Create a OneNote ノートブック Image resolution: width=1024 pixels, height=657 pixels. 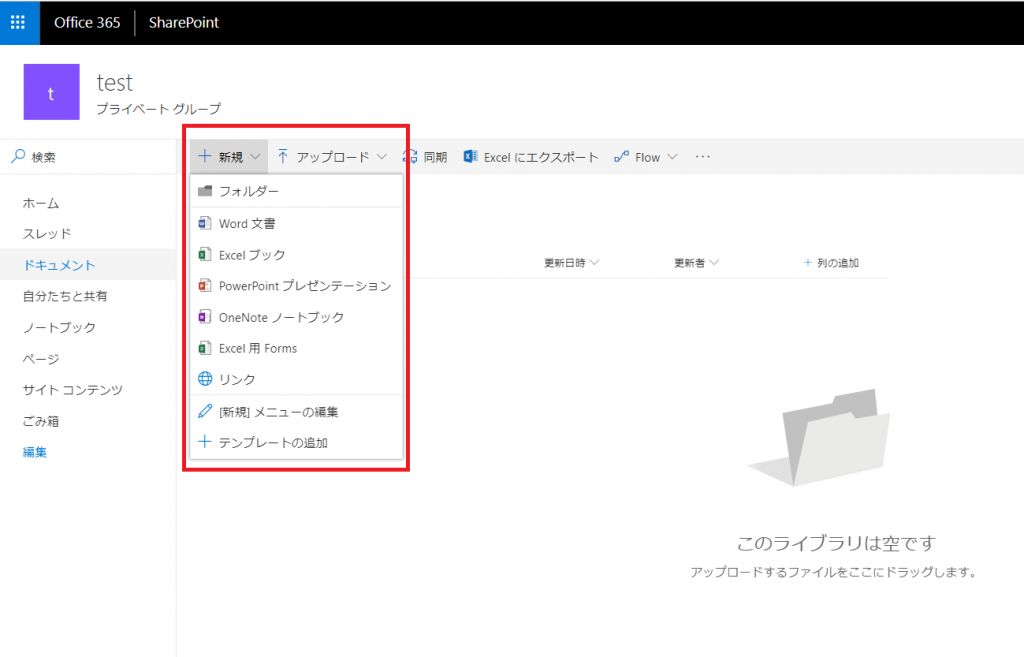[x=296, y=317]
